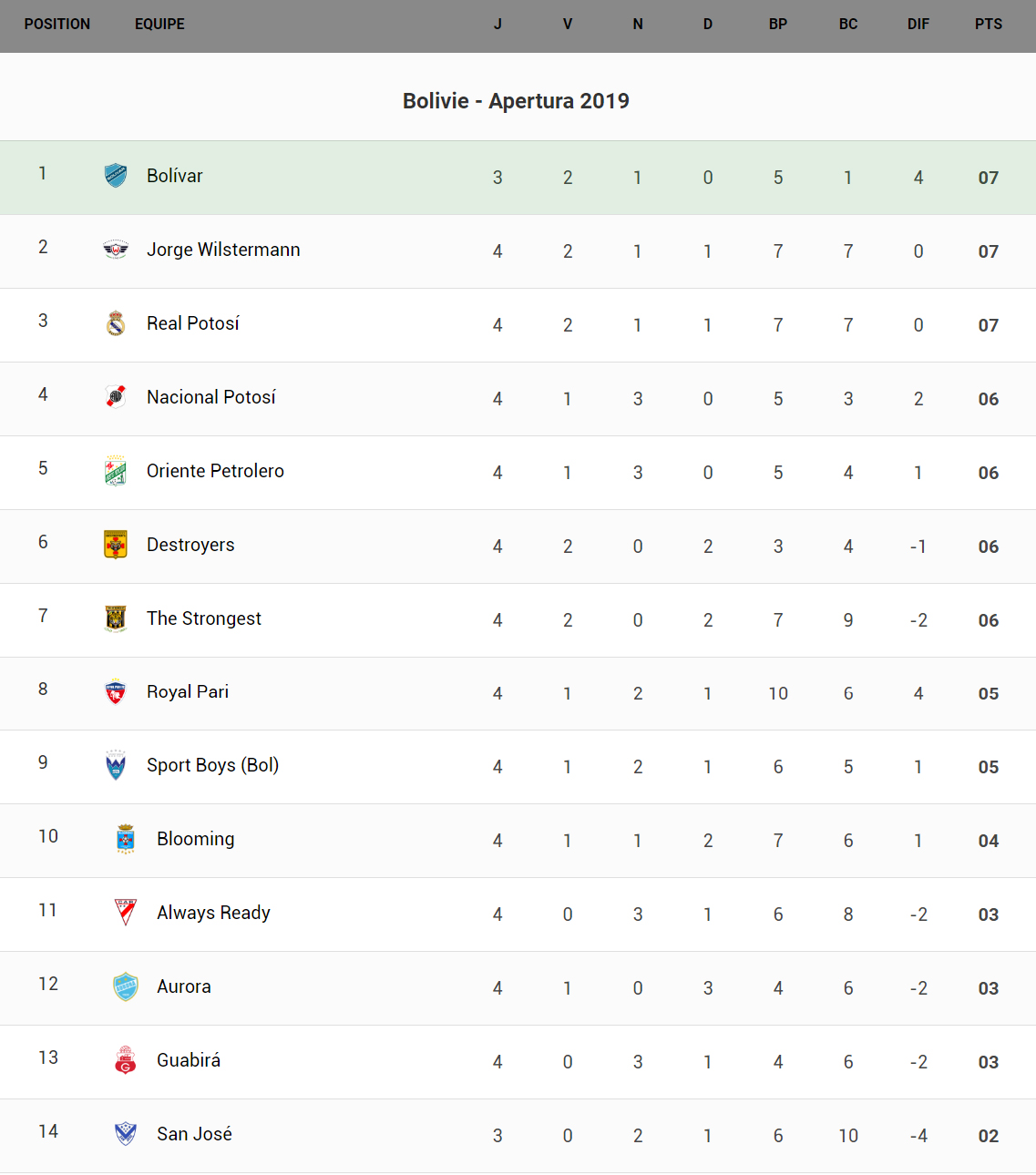Open the Nacional Potosí team link
The image size is (1036, 1175).
(210, 397)
